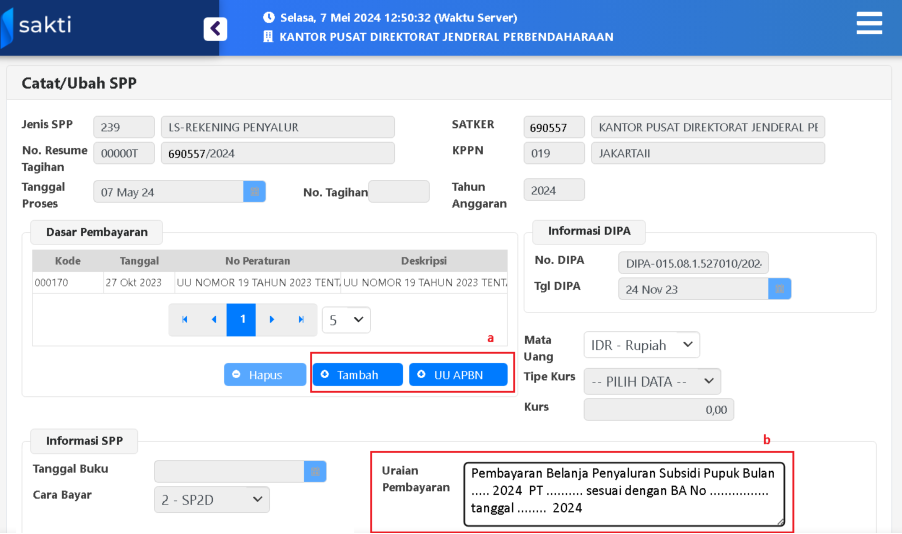This screenshot has width=902, height=534.
Task: Expand the rows-per-page dropdown showing 5
Action: (x=346, y=320)
